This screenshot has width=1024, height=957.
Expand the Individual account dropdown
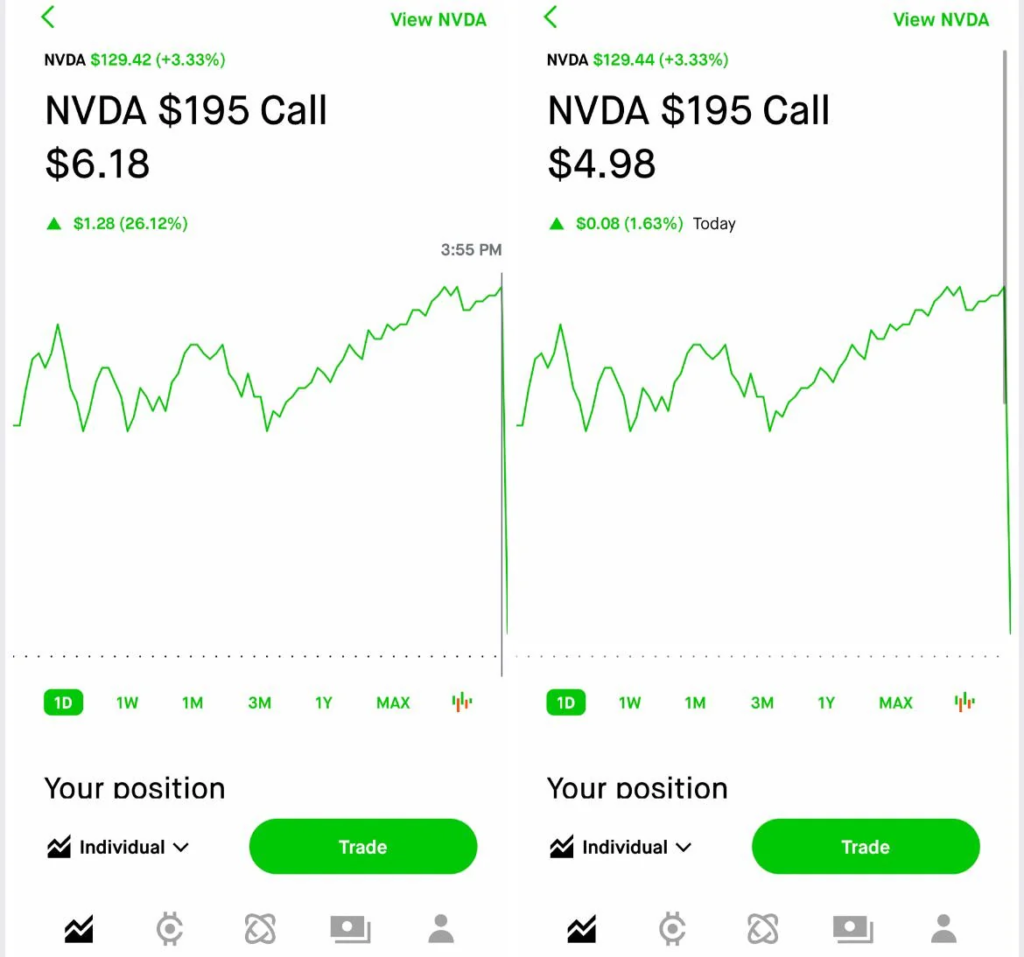[117, 847]
